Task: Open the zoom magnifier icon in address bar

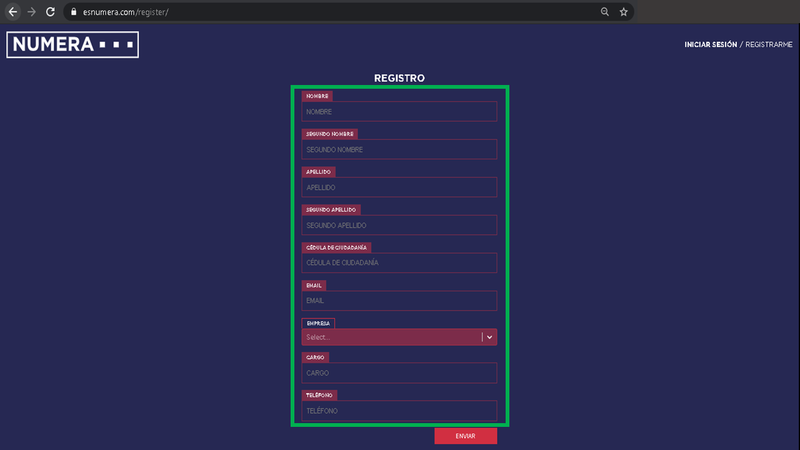Action: coord(604,11)
